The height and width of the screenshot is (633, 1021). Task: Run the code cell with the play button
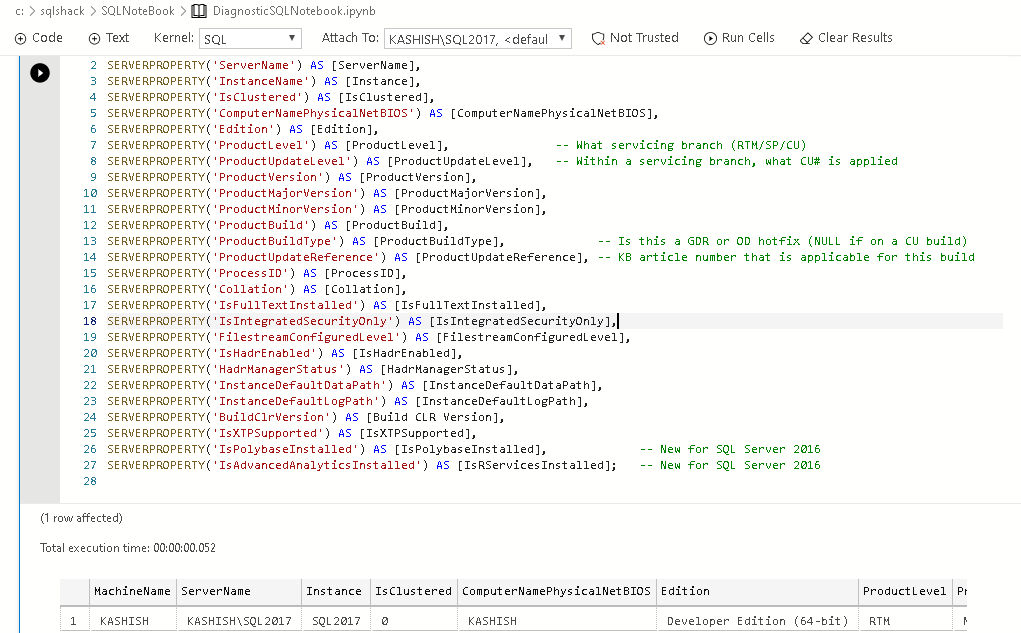40,72
